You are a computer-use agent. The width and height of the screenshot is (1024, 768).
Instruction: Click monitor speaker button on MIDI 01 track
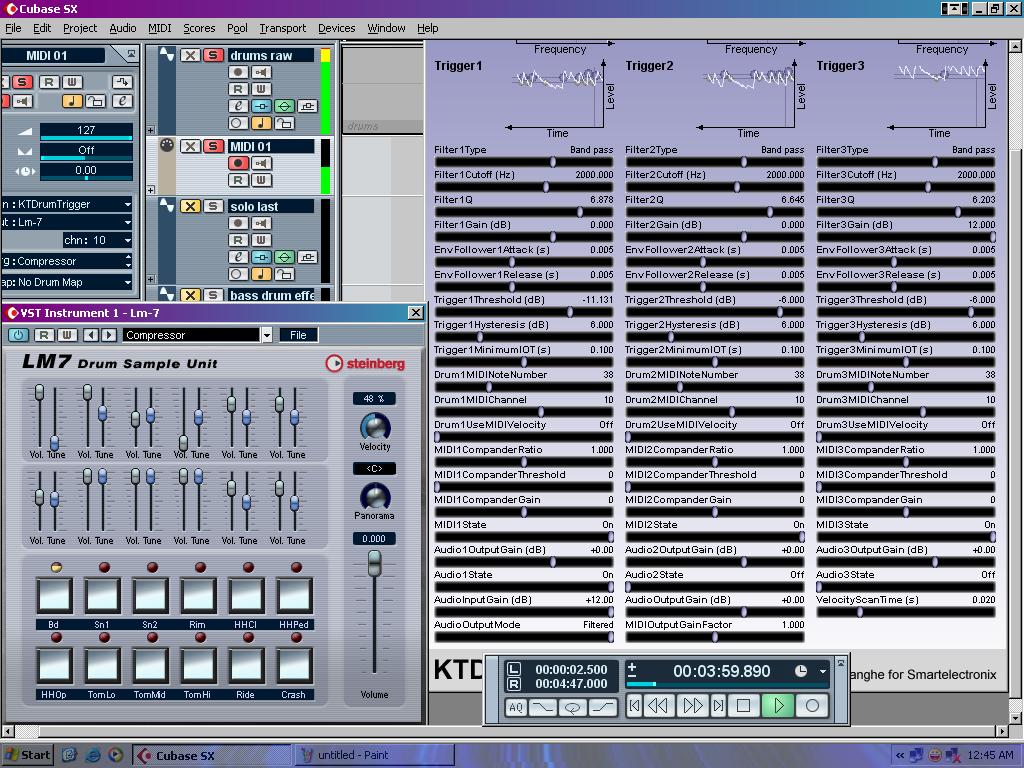tap(261, 163)
